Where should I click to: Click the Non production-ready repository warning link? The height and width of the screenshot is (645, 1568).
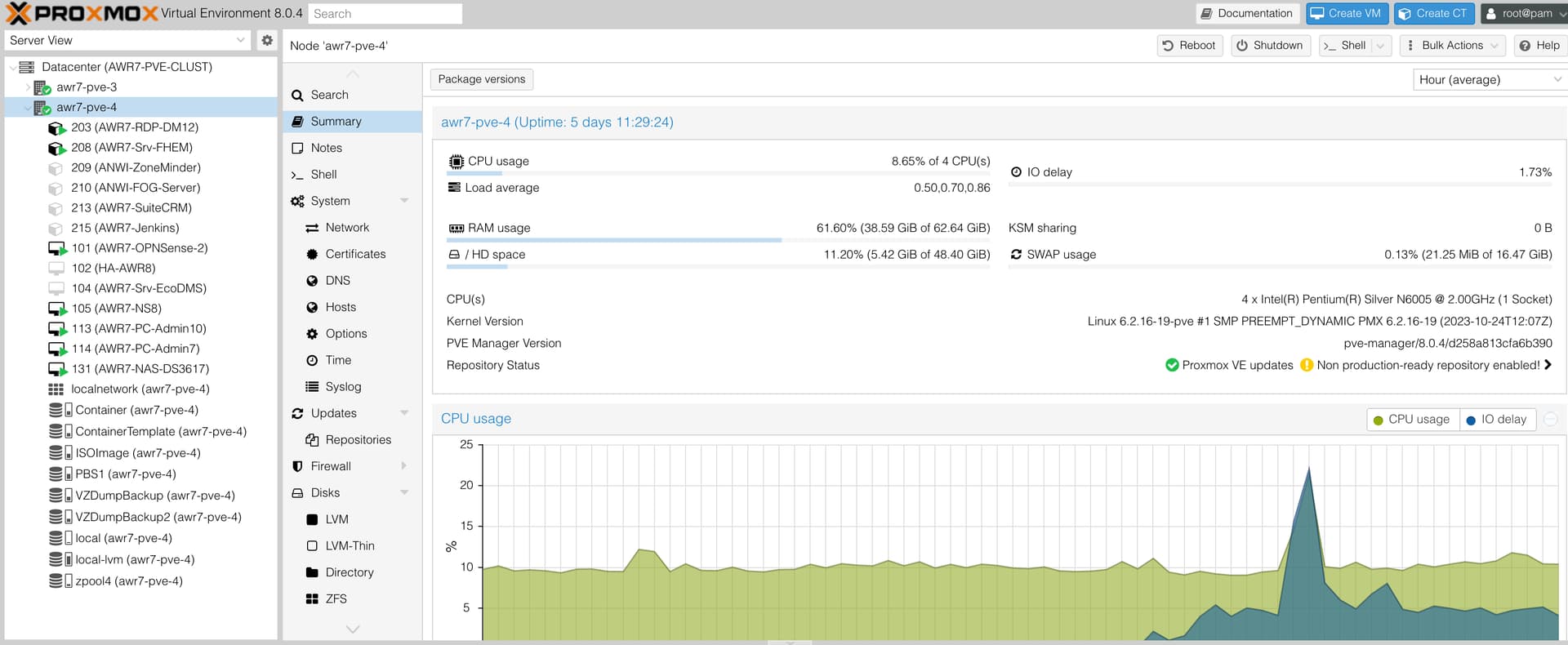point(1428,365)
